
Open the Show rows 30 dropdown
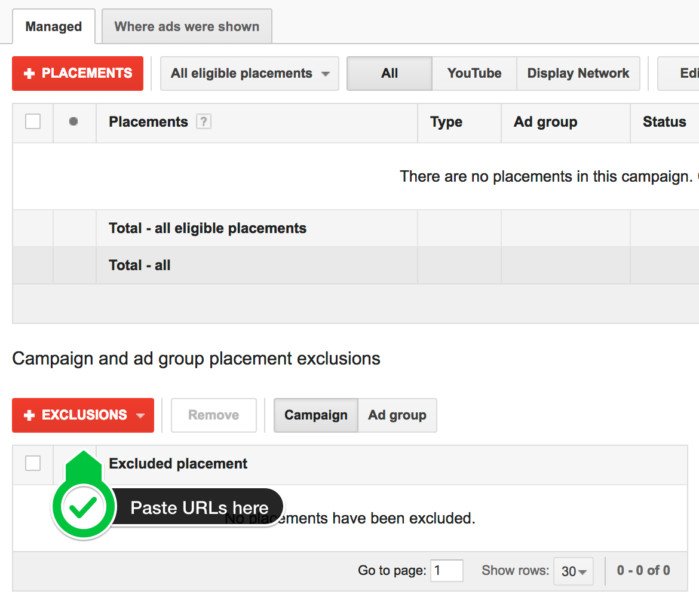(573, 571)
